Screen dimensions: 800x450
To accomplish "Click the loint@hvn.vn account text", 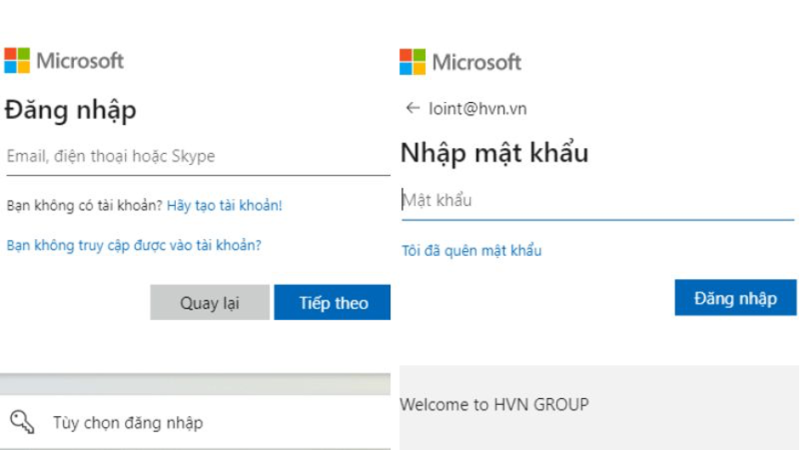I will click(478, 109).
